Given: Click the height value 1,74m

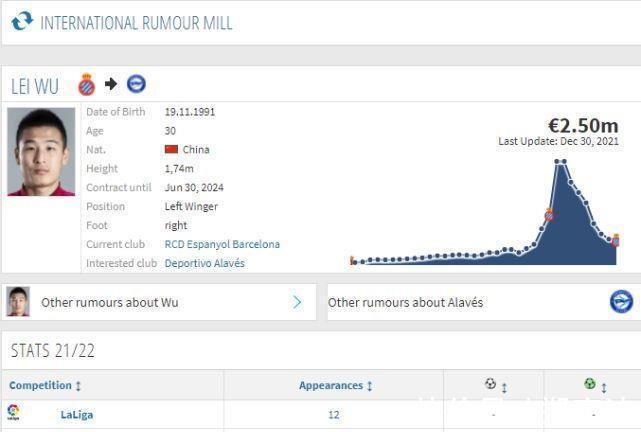Looking at the screenshot, I should [x=179, y=168].
